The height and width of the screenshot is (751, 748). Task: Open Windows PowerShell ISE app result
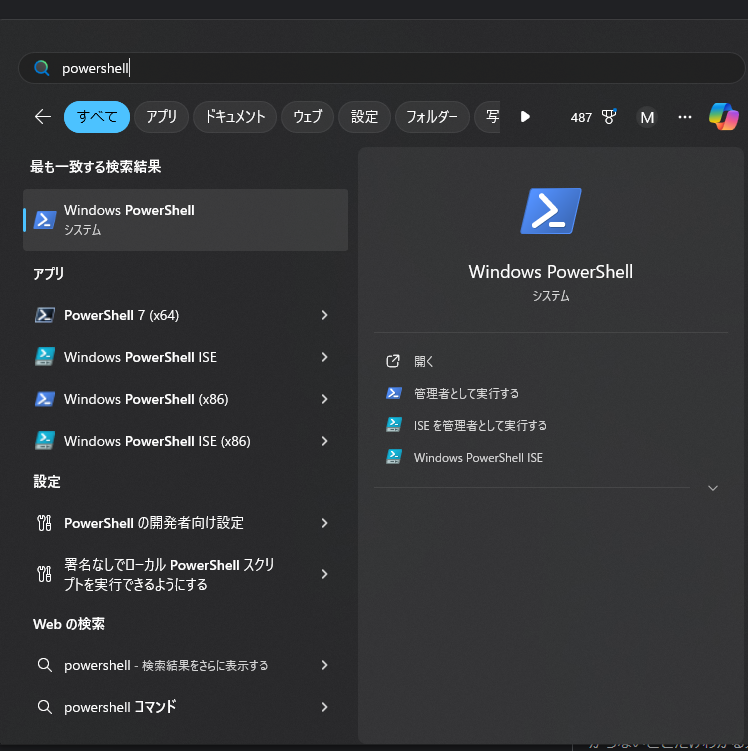(x=185, y=357)
